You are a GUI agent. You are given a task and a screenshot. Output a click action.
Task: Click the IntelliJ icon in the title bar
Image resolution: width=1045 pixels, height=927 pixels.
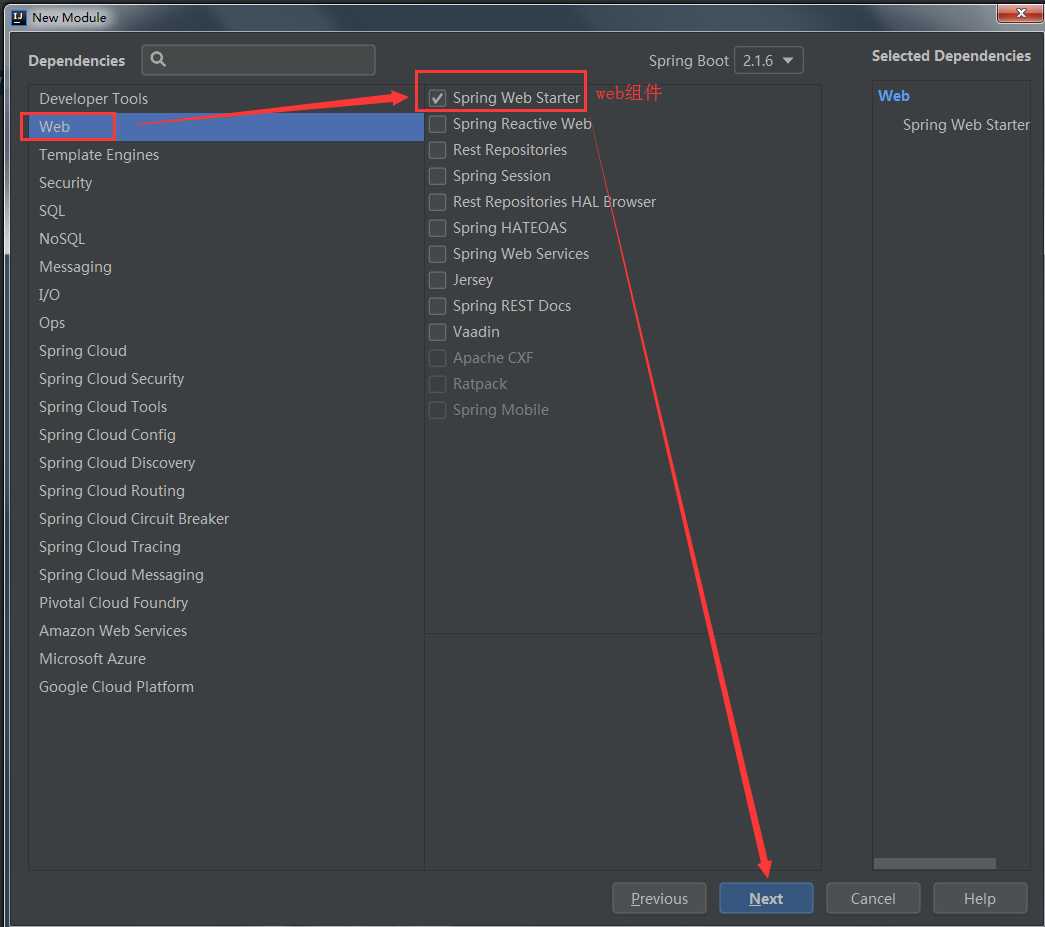[19, 17]
